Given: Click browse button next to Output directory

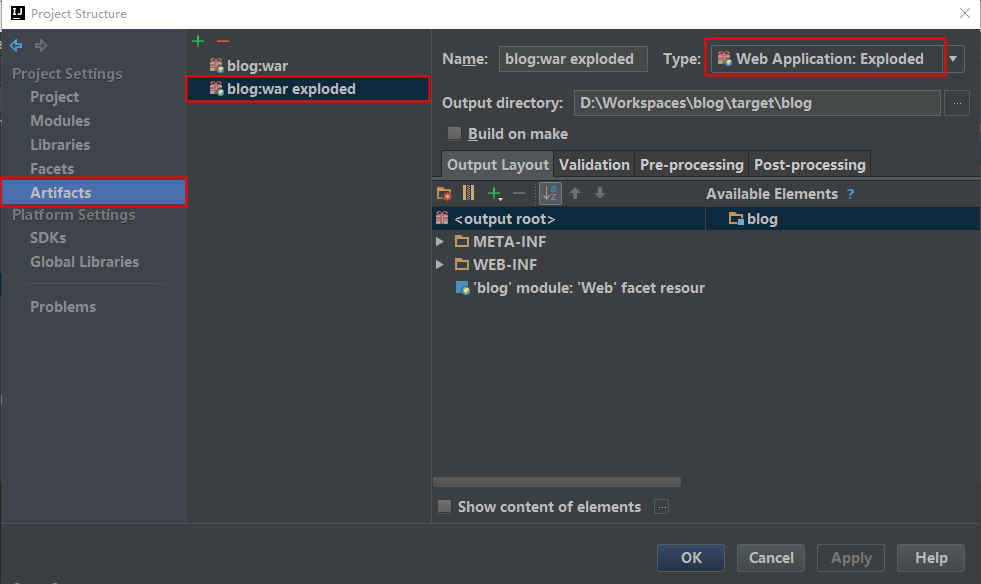Looking at the screenshot, I should [957, 103].
